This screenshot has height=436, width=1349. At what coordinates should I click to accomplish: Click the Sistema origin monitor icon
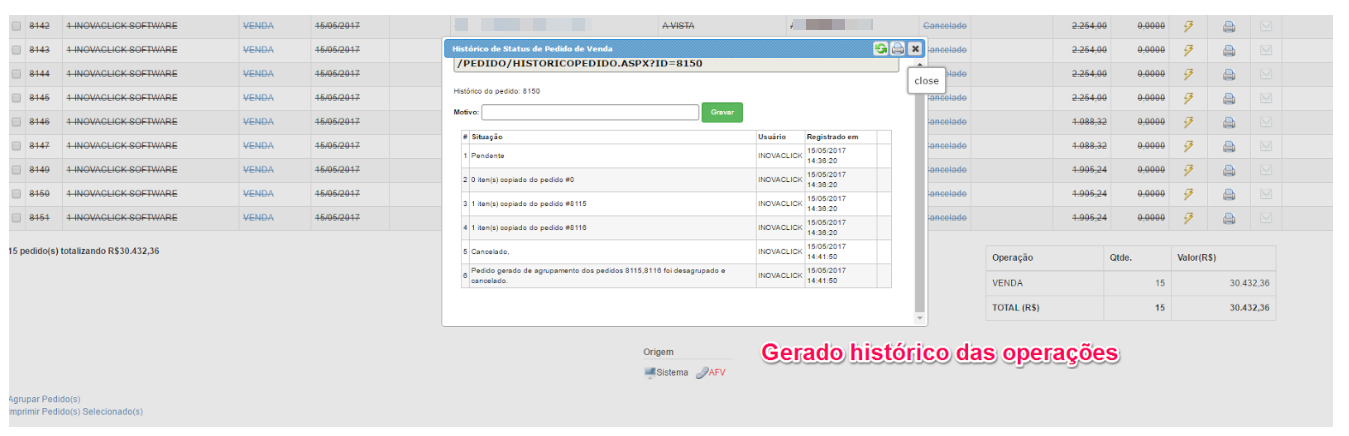(650, 373)
